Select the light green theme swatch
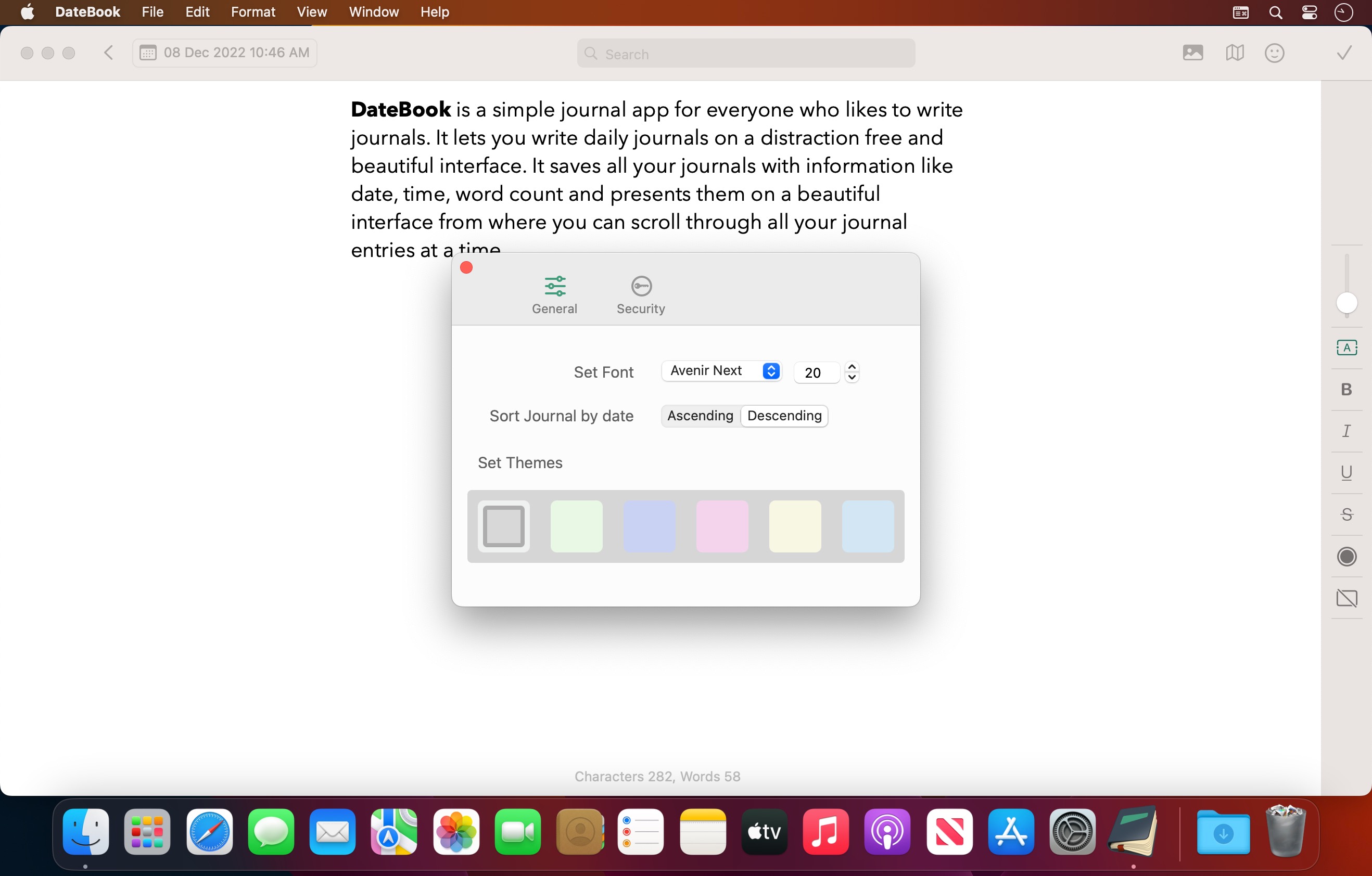Image resolution: width=1372 pixels, height=876 pixels. 576,526
